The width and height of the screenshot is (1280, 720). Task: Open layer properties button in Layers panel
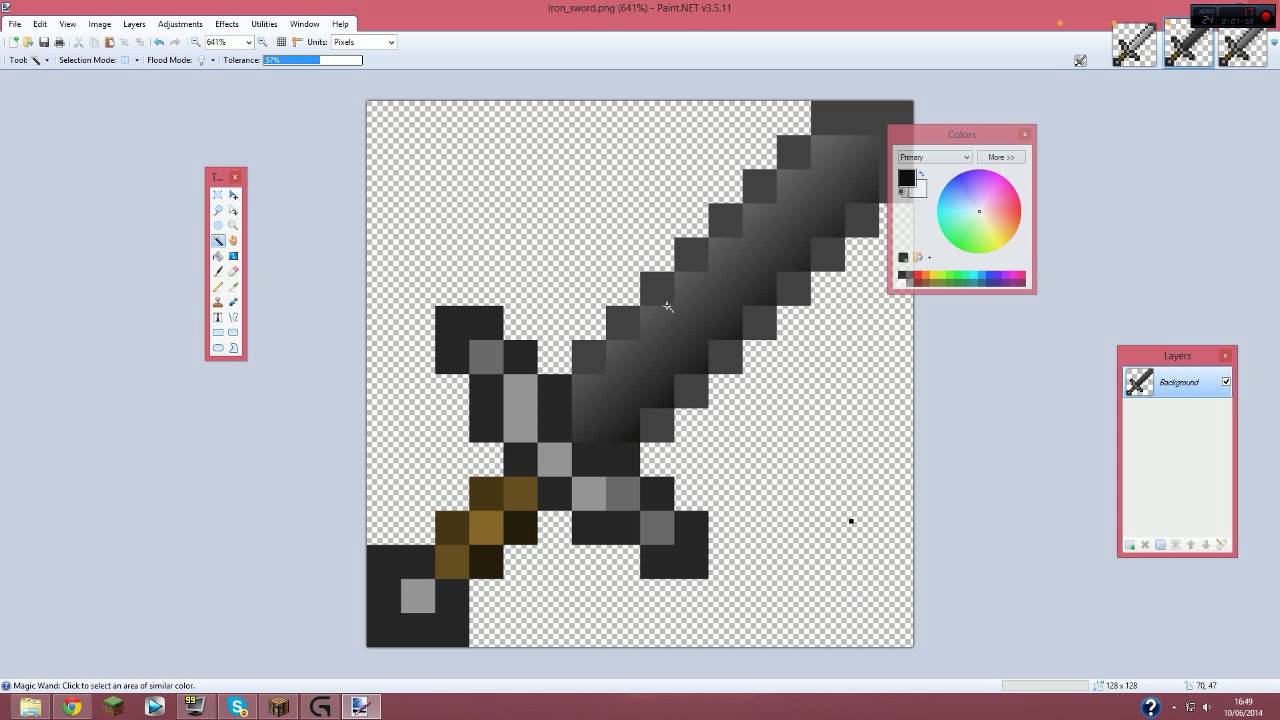(x=1221, y=545)
